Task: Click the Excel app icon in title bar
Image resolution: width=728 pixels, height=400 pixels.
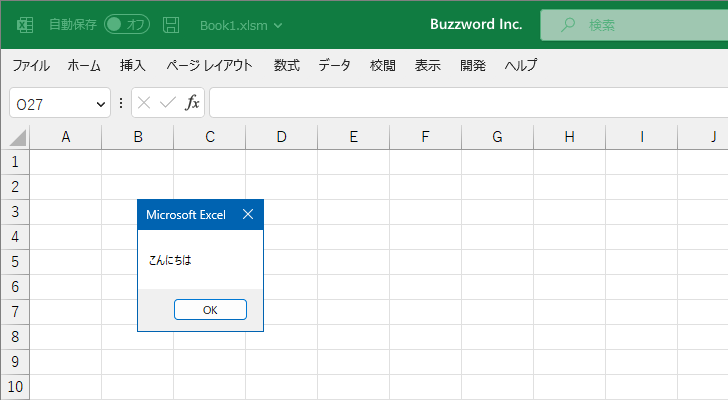Action: pos(25,24)
